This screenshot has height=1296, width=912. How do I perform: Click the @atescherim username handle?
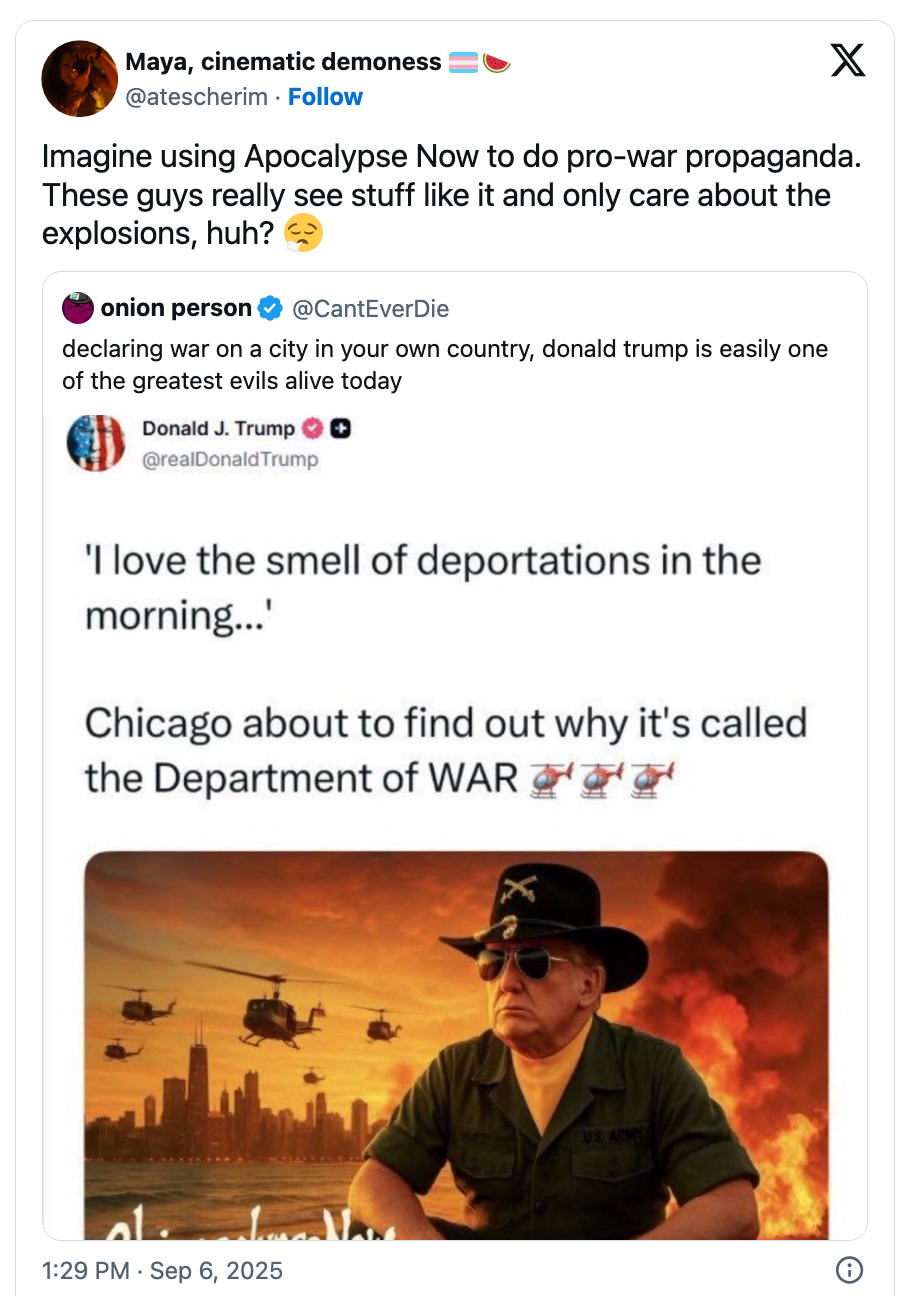(191, 97)
